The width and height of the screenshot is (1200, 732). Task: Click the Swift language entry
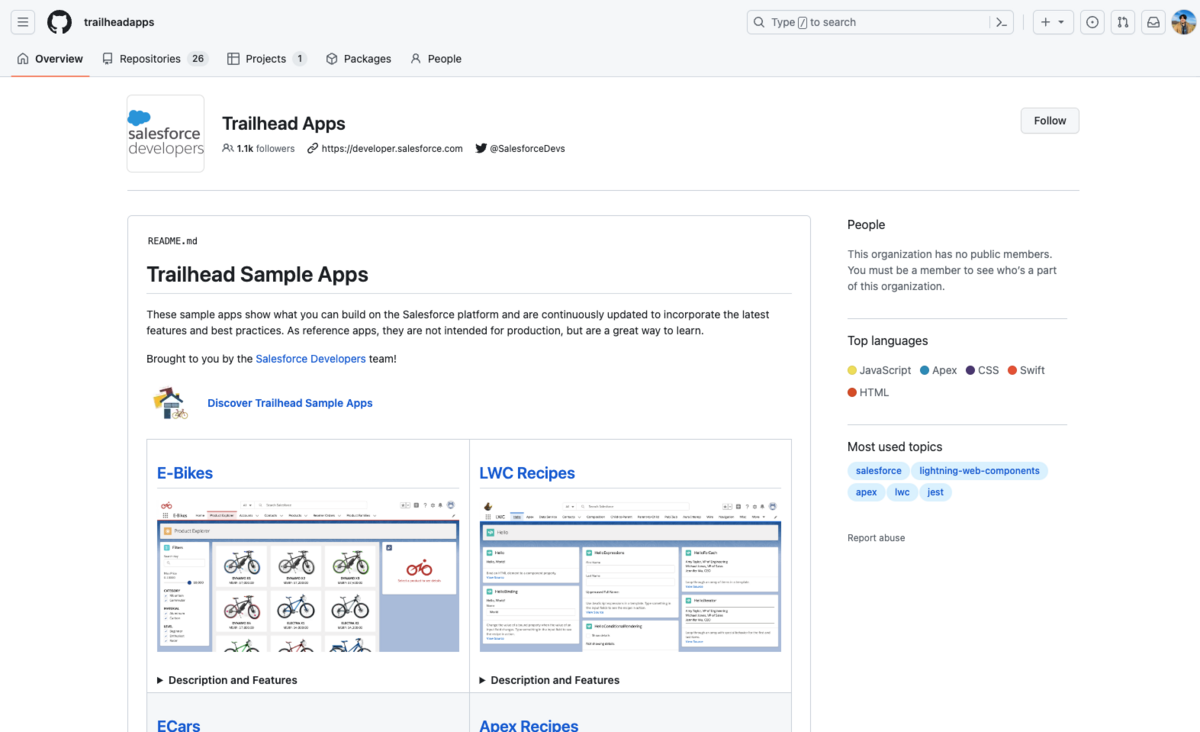coord(1026,370)
